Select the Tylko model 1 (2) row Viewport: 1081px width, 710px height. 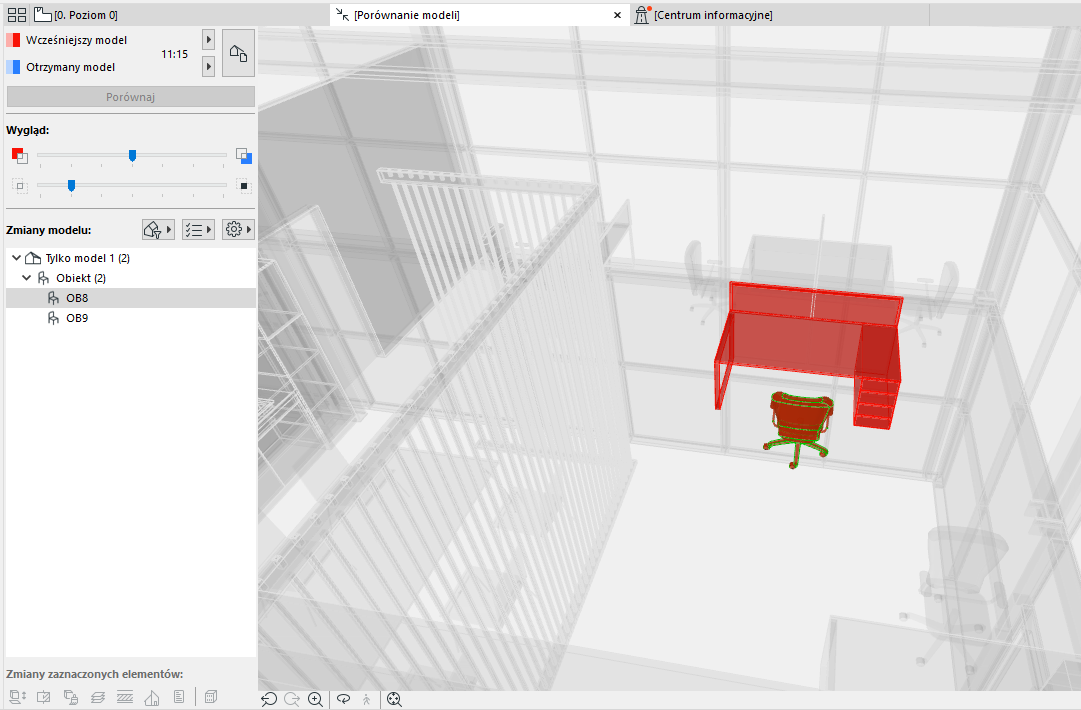coord(130,258)
